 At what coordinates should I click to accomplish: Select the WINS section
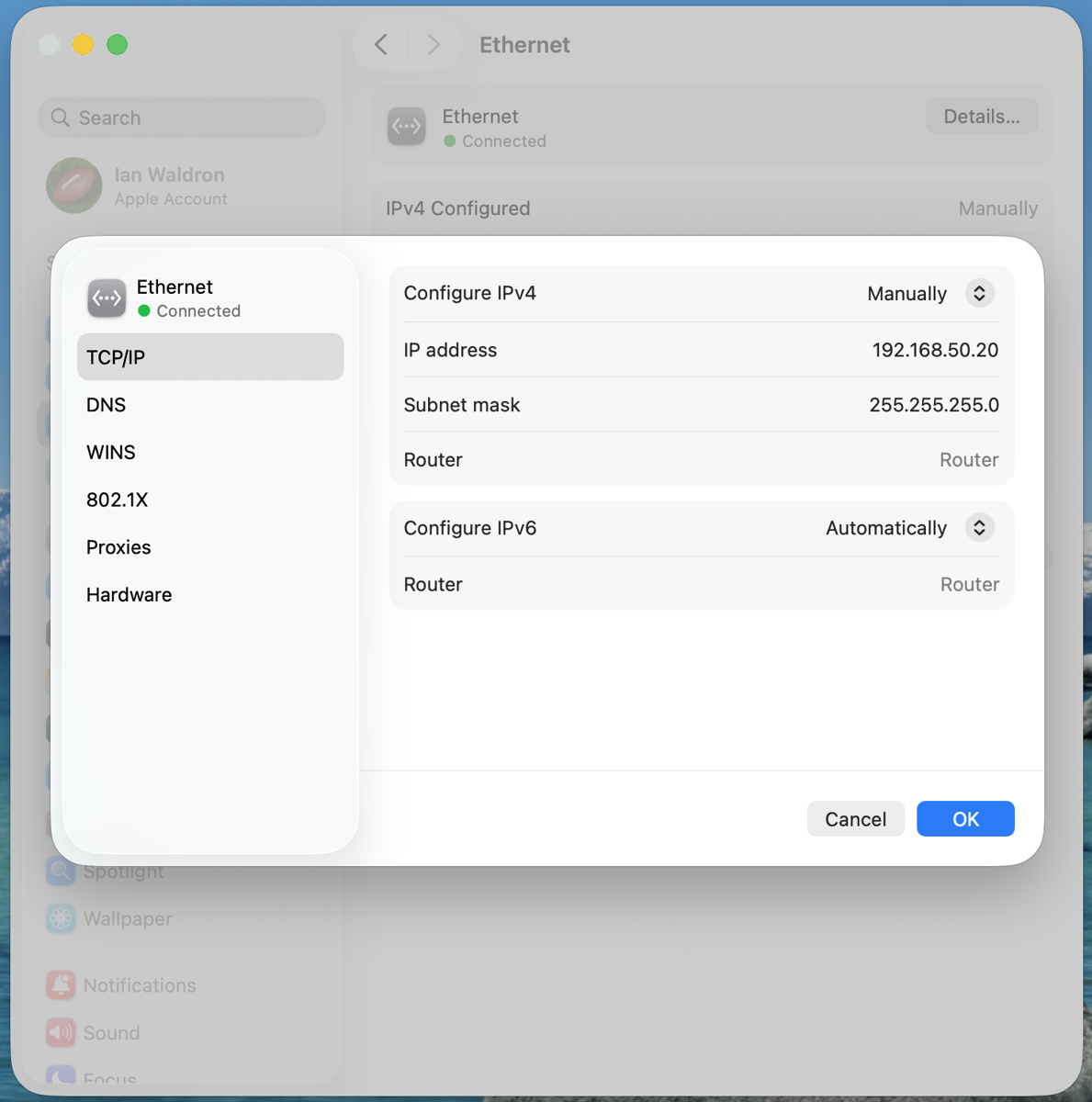pos(110,452)
